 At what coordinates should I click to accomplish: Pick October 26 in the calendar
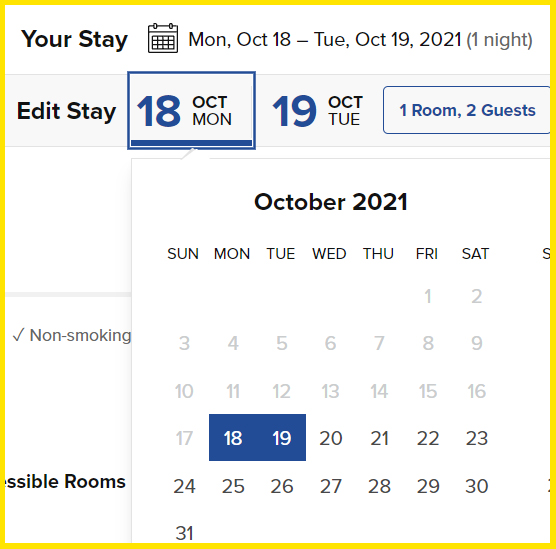(282, 486)
